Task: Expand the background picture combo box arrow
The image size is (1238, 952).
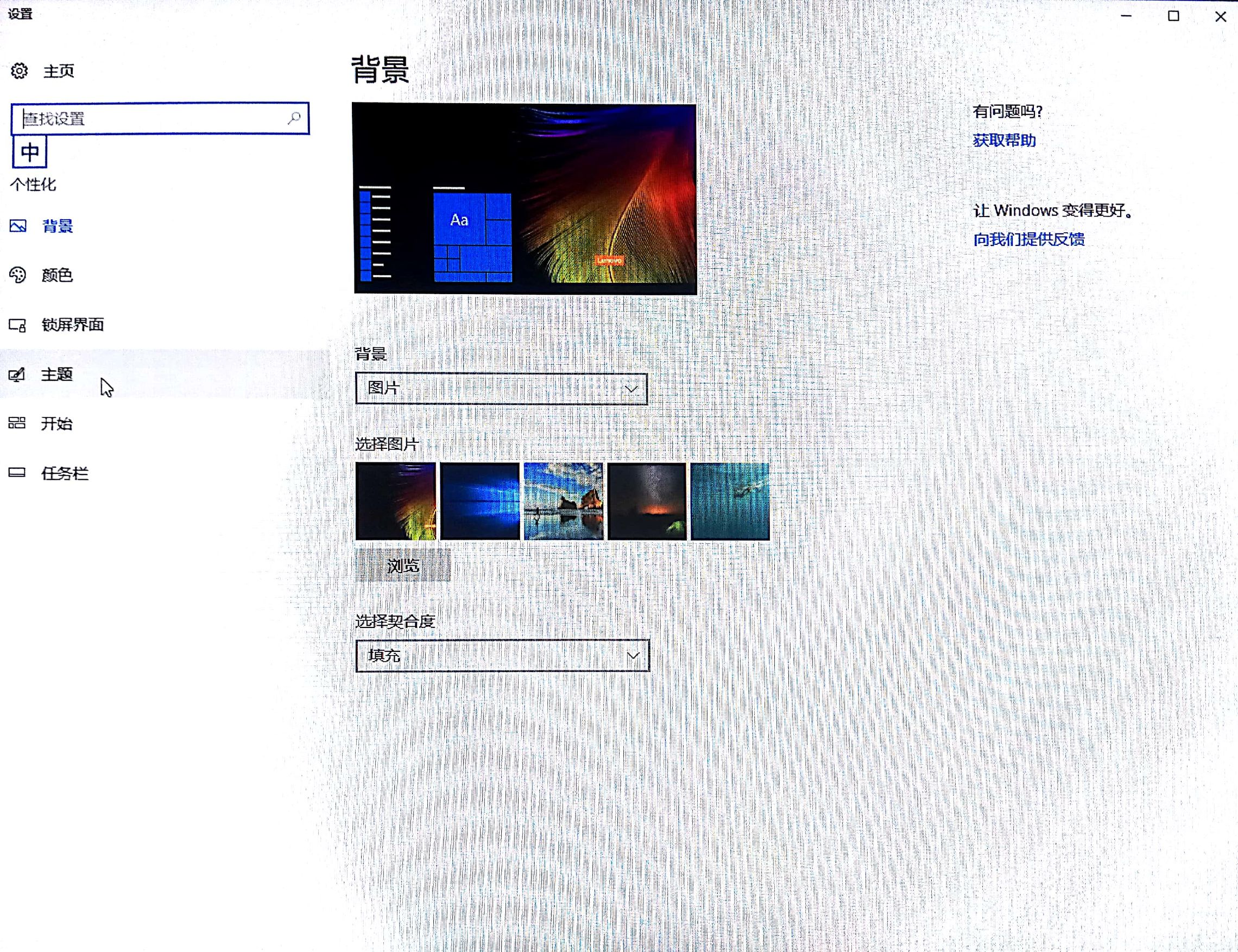Action: 631,389
